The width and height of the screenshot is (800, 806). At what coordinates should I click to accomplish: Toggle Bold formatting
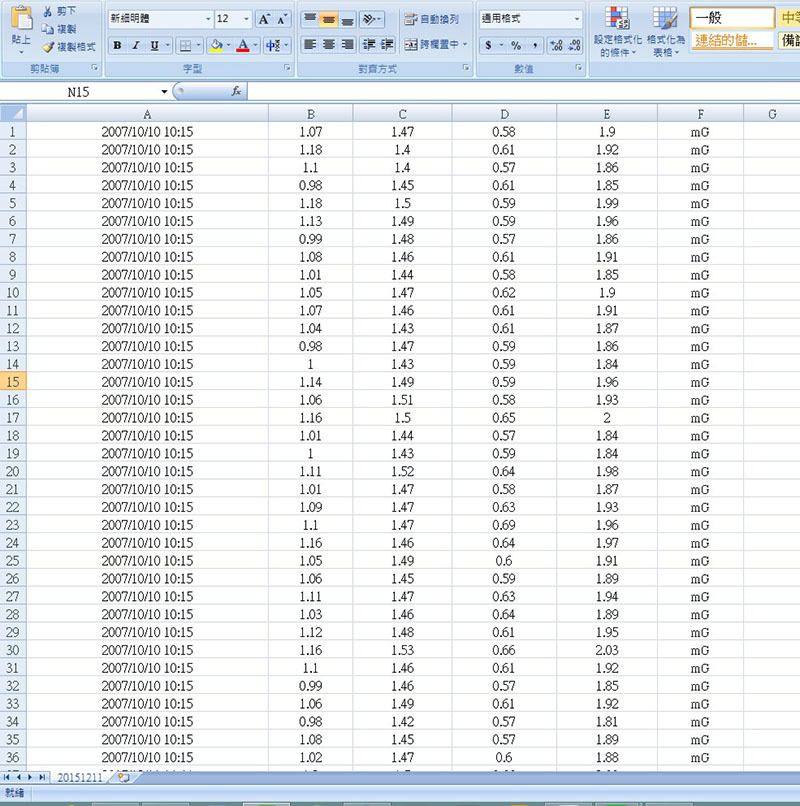pyautogui.click(x=117, y=45)
